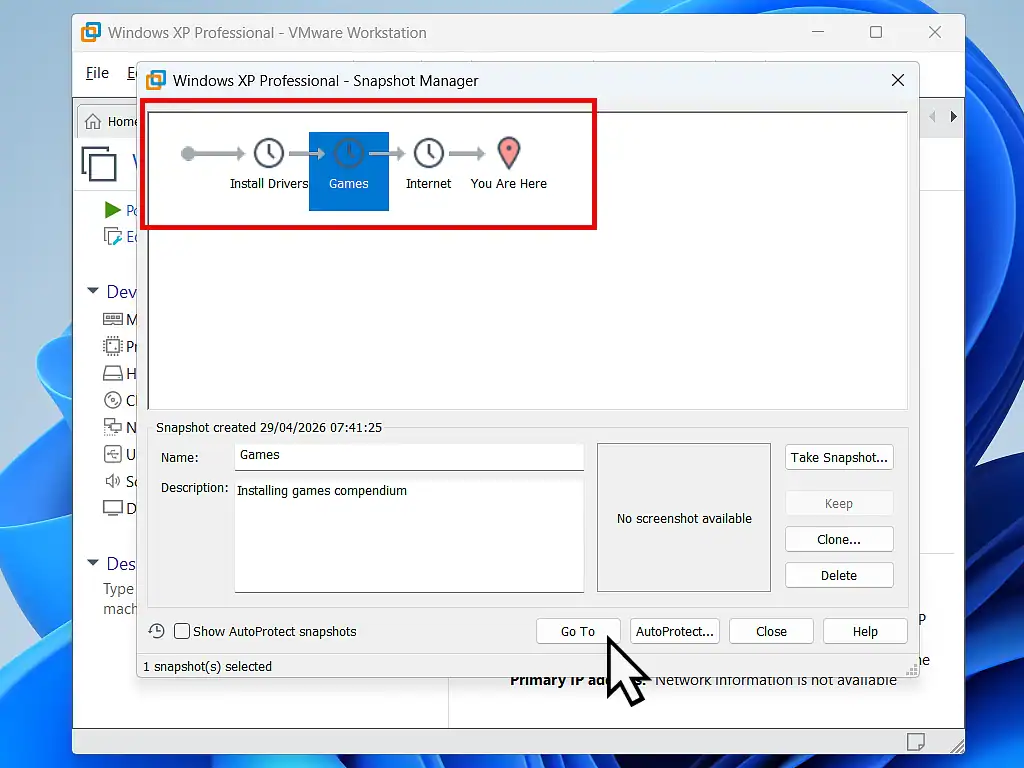The height and width of the screenshot is (768, 1024).
Task: Open Help for Snapshot Manager
Action: [x=865, y=632]
